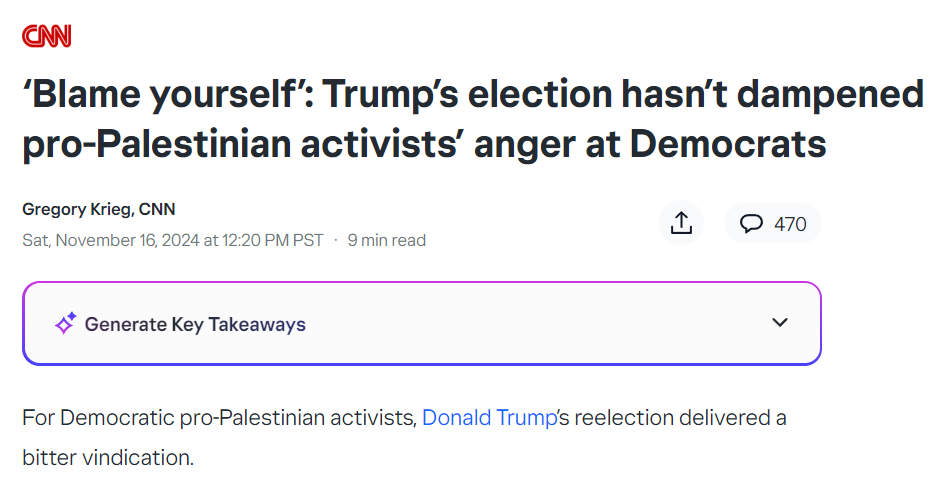Select author name Gregory Krieg, CNN
937x486 pixels.
99,209
